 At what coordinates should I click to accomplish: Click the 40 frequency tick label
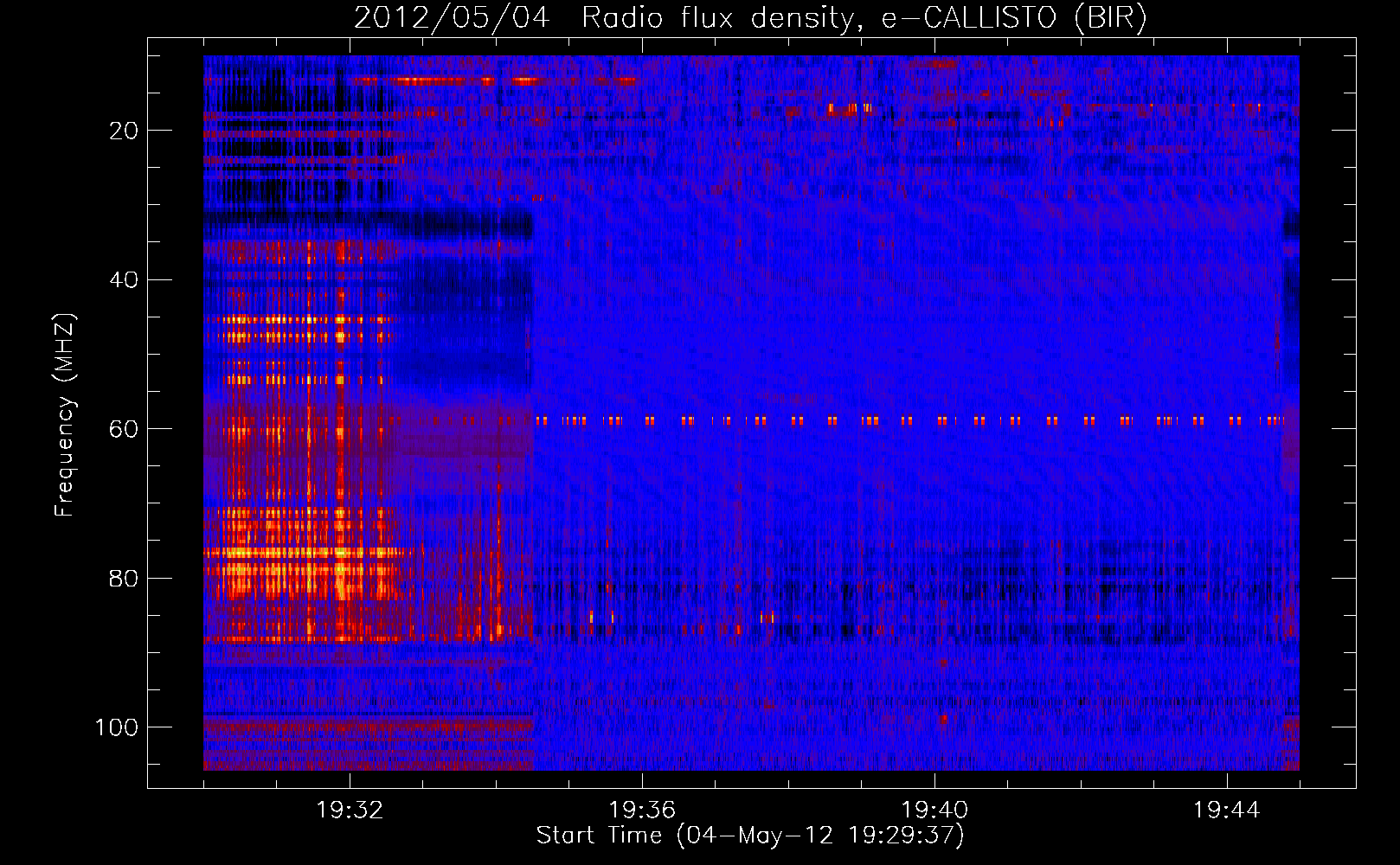(125, 280)
